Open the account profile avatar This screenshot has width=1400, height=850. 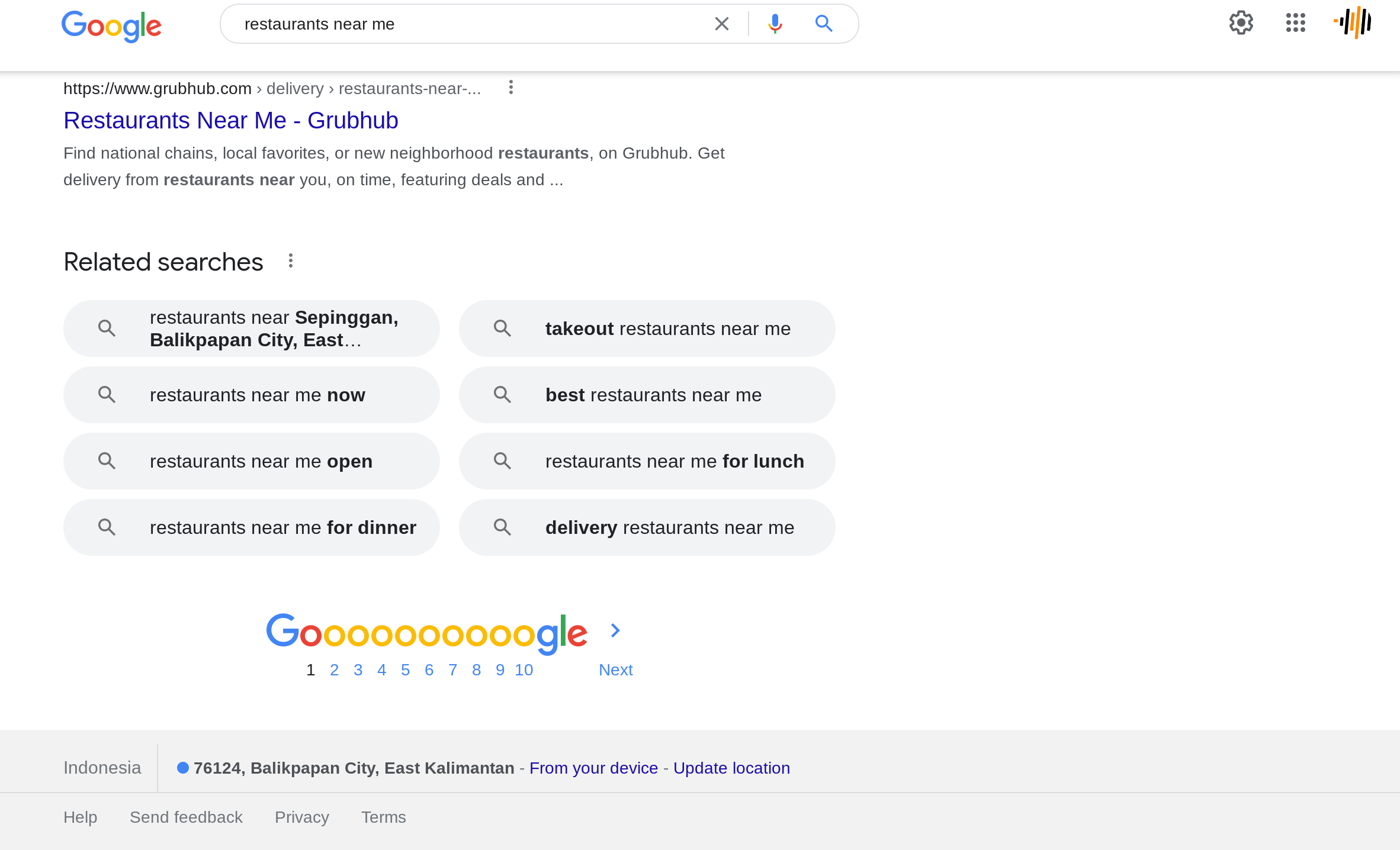[x=1353, y=22]
